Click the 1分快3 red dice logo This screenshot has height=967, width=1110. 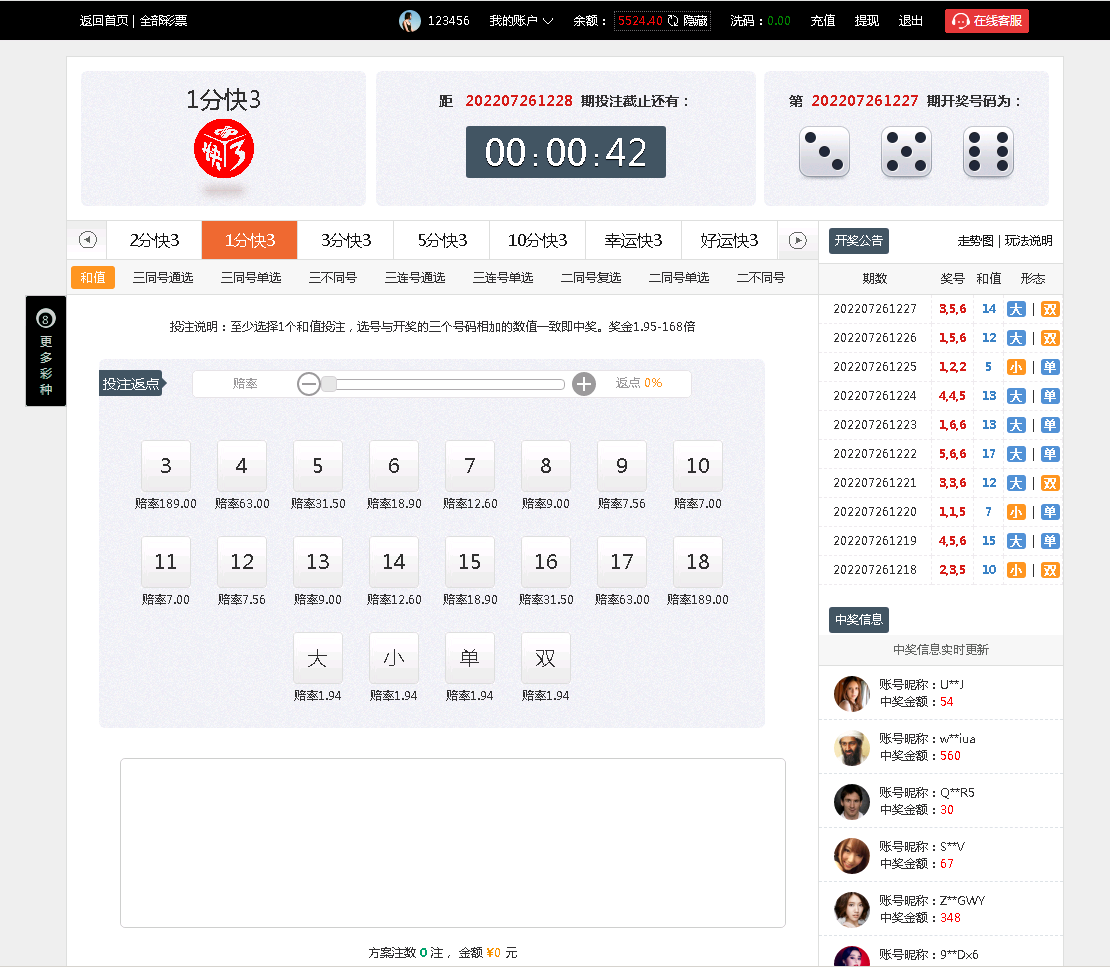point(224,150)
